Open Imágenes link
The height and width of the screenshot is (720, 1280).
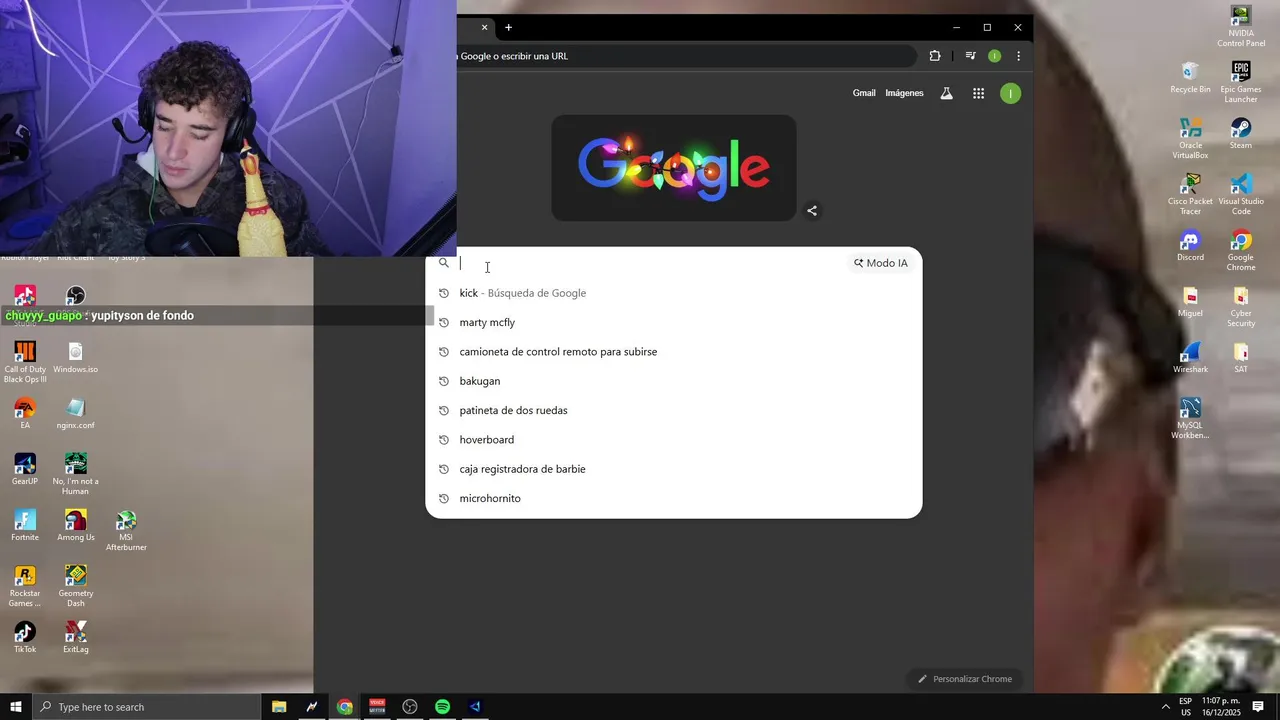click(904, 93)
